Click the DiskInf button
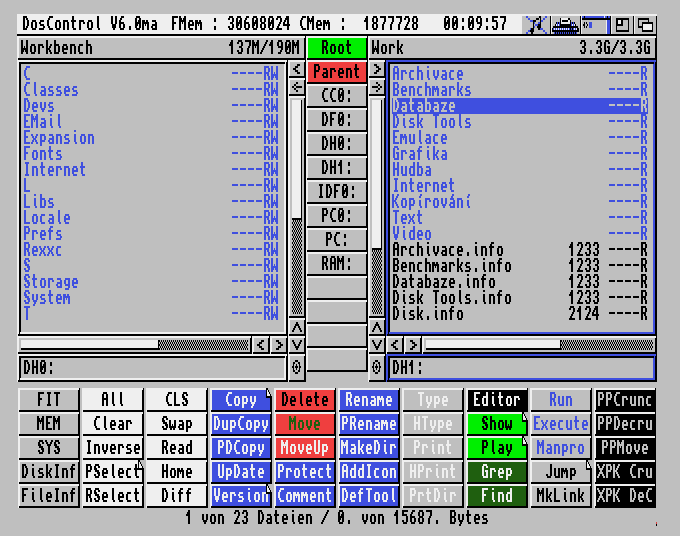 click(49, 472)
